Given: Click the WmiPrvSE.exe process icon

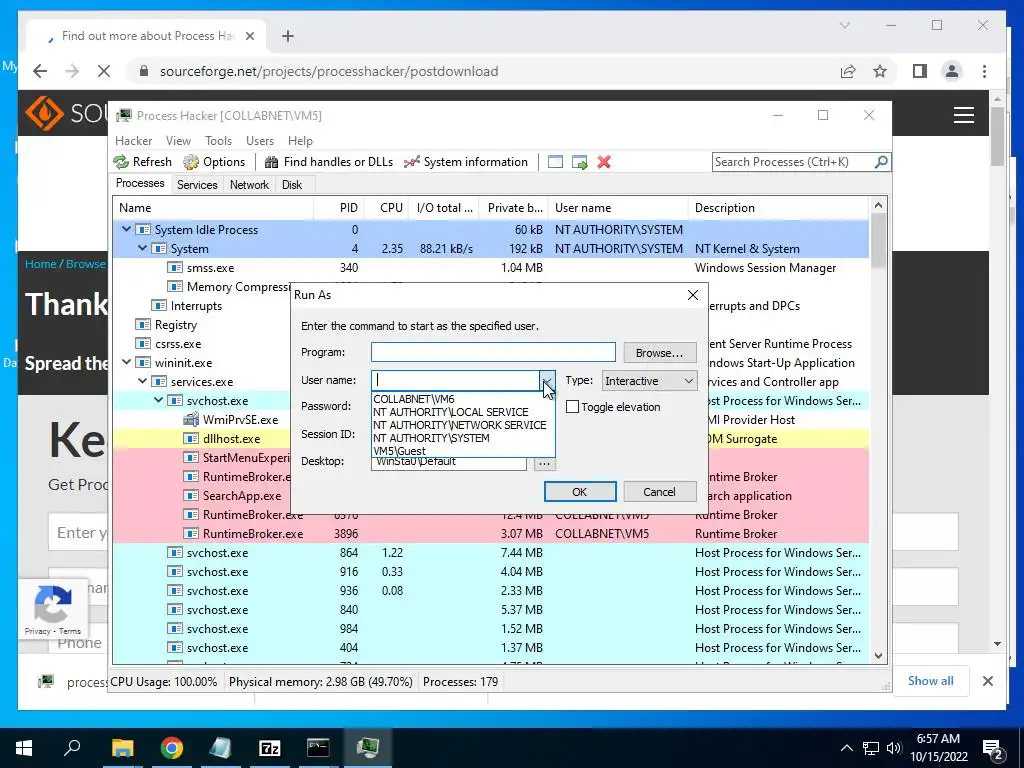Looking at the screenshot, I should 191,419.
